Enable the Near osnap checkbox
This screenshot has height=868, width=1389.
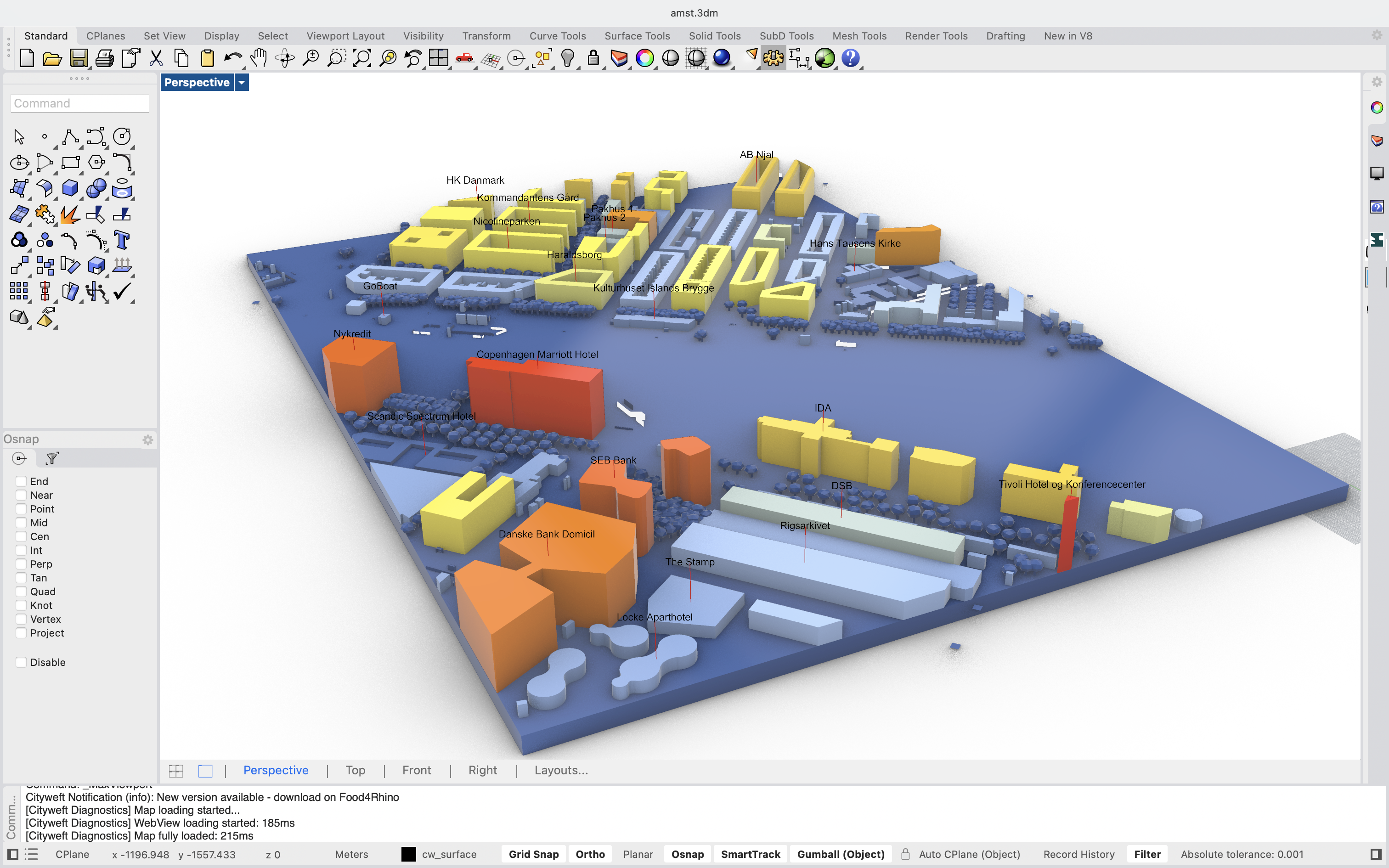coord(21,495)
